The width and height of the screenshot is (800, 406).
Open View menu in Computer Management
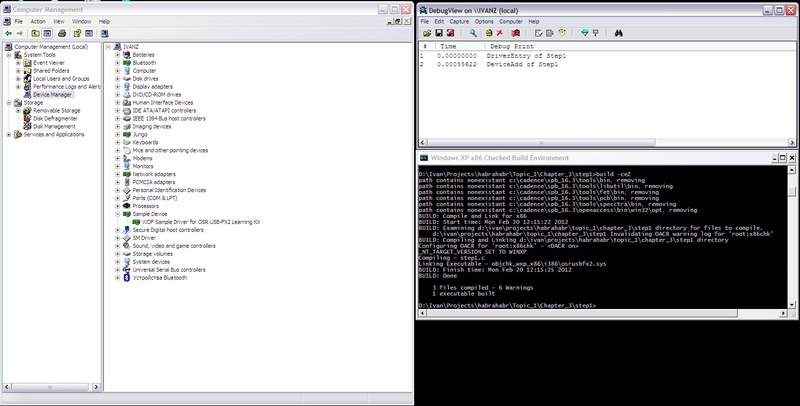tap(59, 21)
